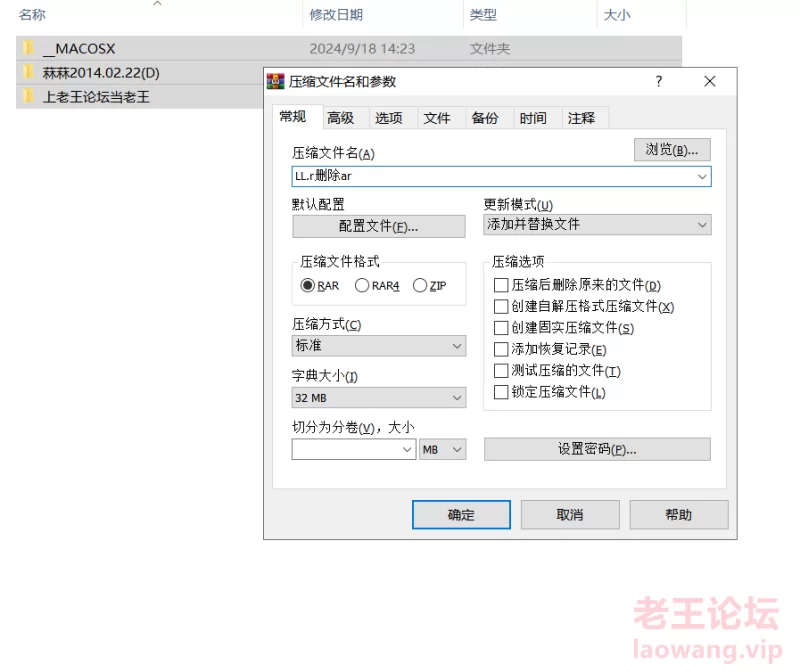This screenshot has height=672, width=800.
Task: Open the 压缩方式 dropdown showing 标准
Action: coord(379,345)
